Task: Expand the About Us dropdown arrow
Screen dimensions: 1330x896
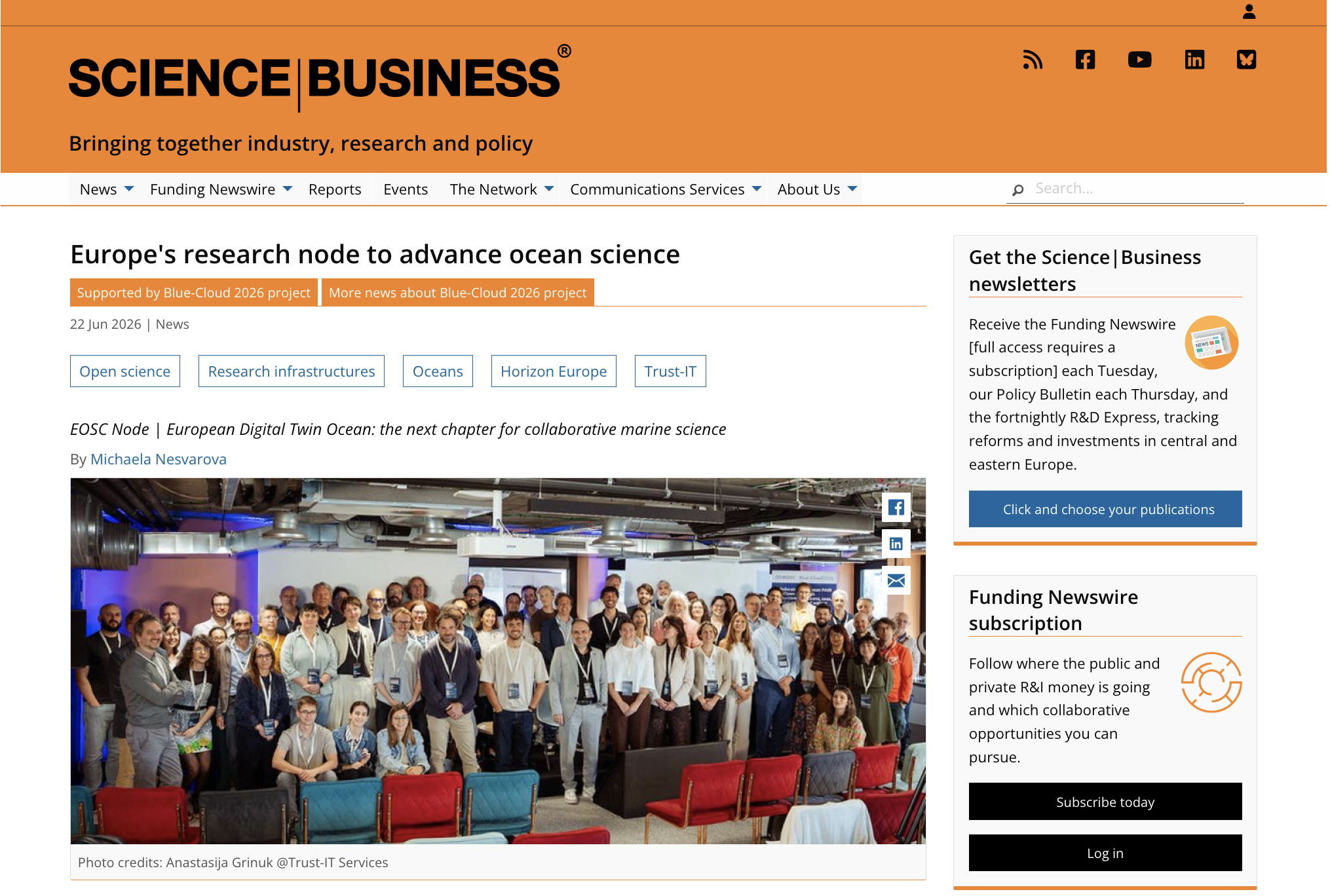Action: (852, 189)
